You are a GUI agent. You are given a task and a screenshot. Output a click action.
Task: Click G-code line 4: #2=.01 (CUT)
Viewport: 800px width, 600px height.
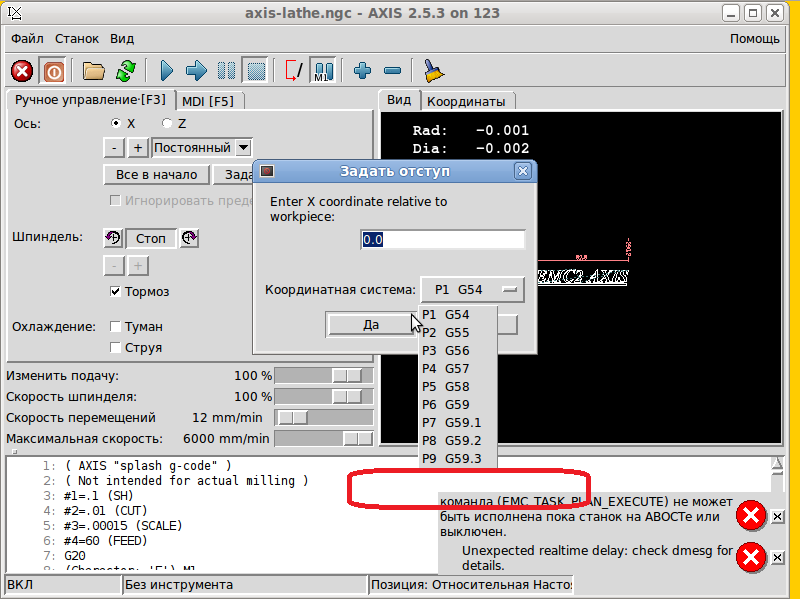(x=106, y=511)
